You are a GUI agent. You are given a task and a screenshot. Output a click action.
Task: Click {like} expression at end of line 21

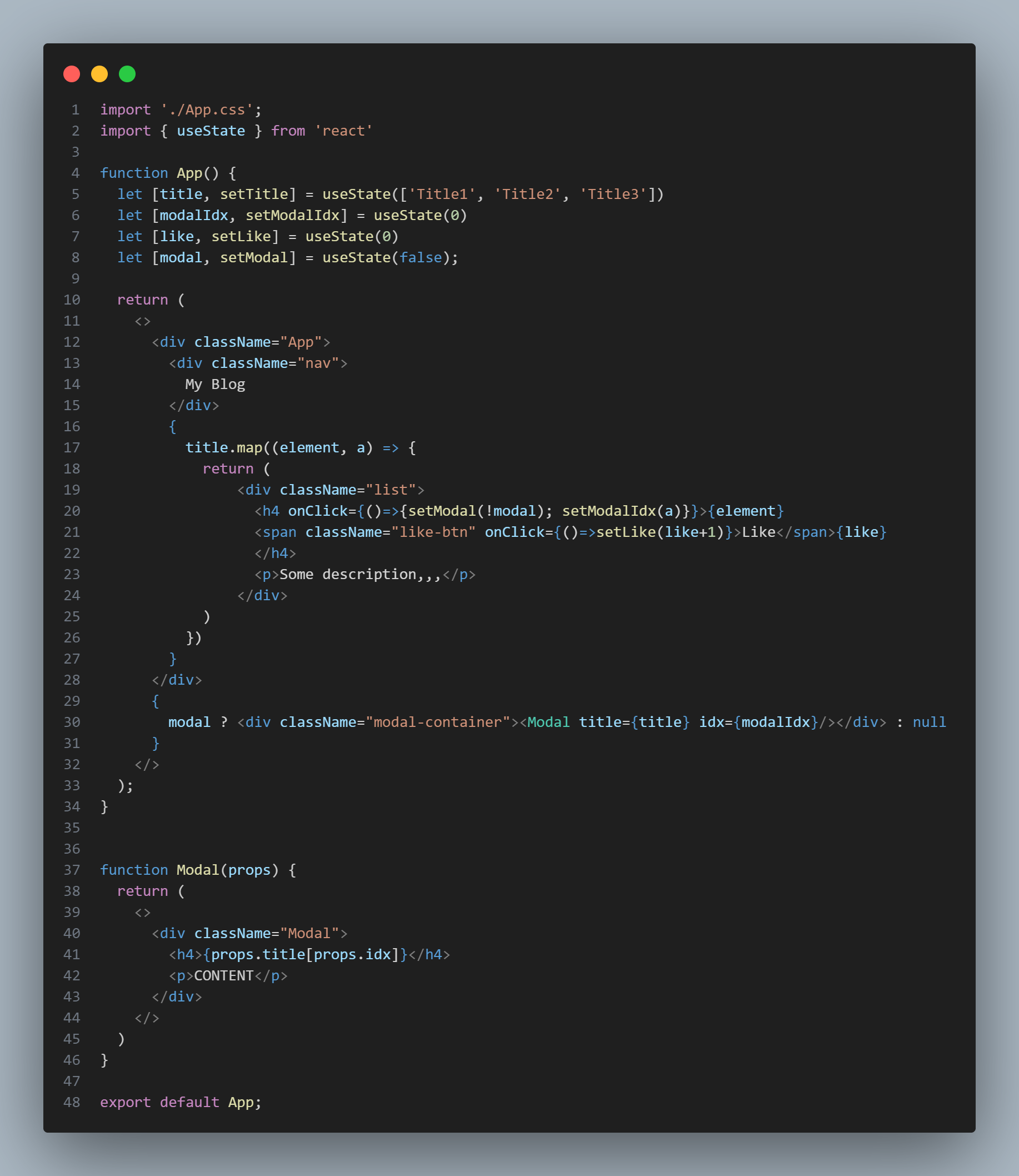click(x=862, y=532)
